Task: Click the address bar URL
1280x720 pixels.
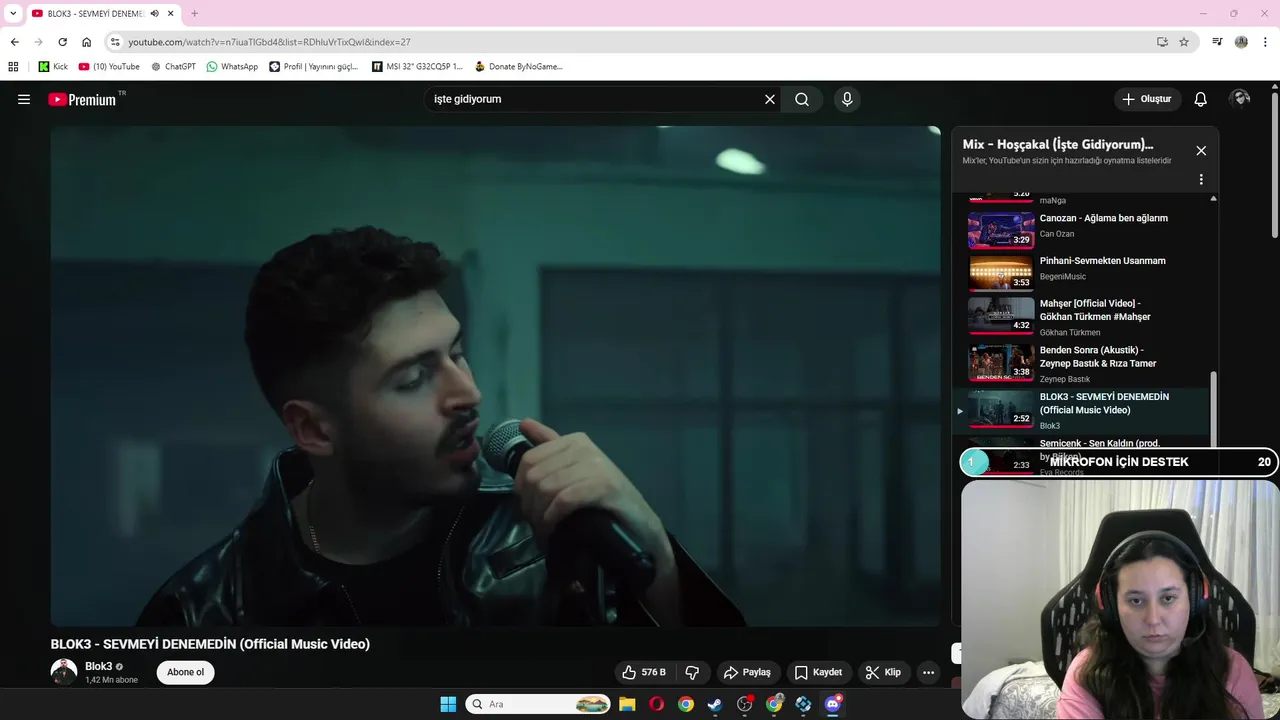Action: [269, 42]
